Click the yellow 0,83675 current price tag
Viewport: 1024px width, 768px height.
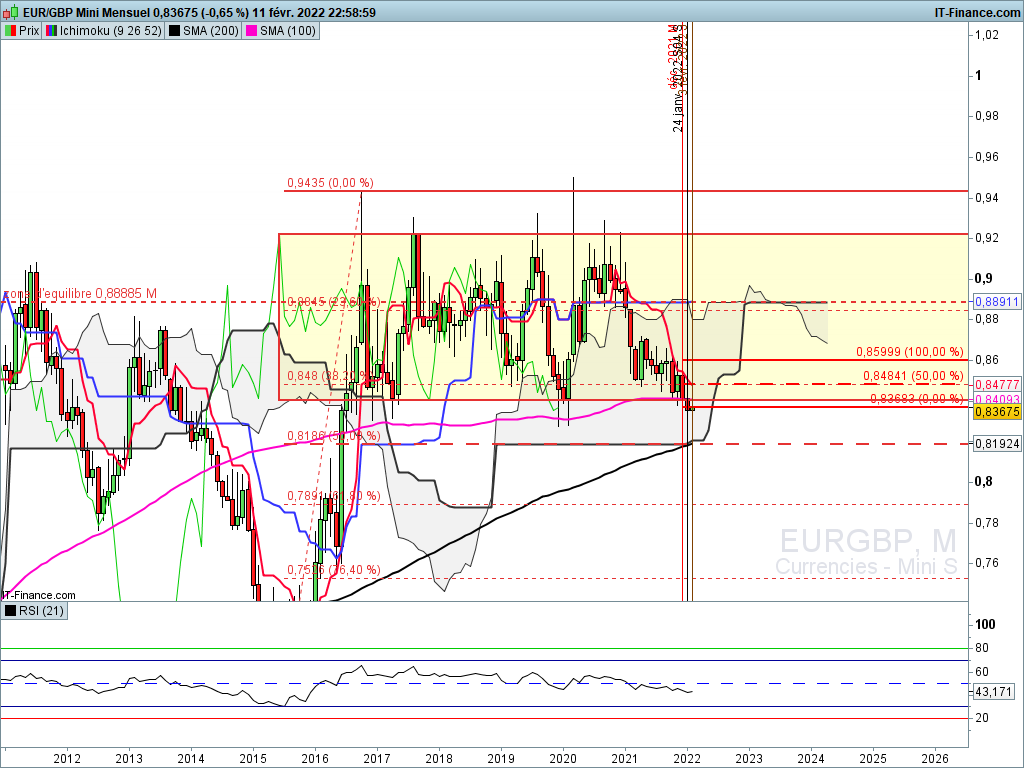tap(995, 411)
